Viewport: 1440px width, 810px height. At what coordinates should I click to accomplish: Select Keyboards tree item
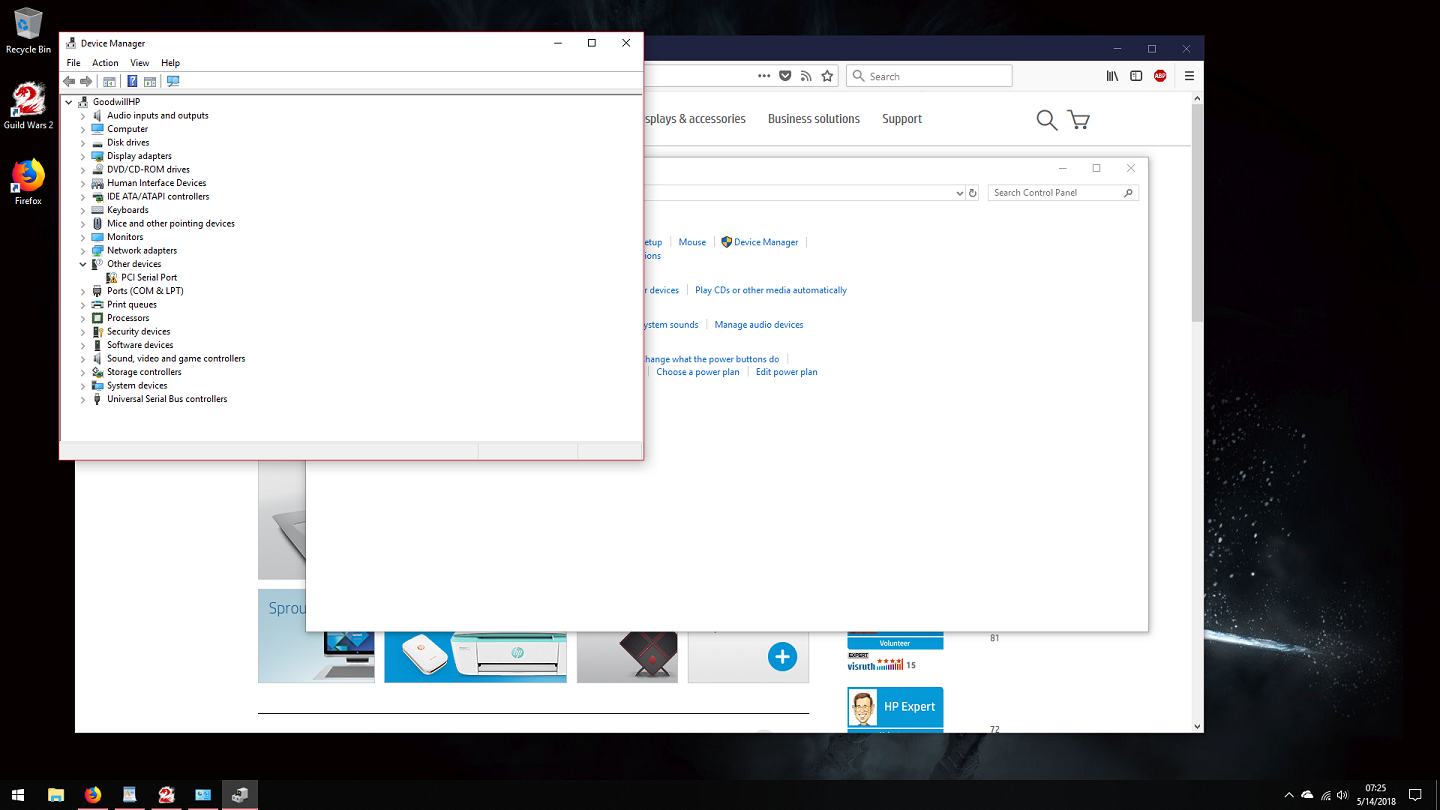127,210
